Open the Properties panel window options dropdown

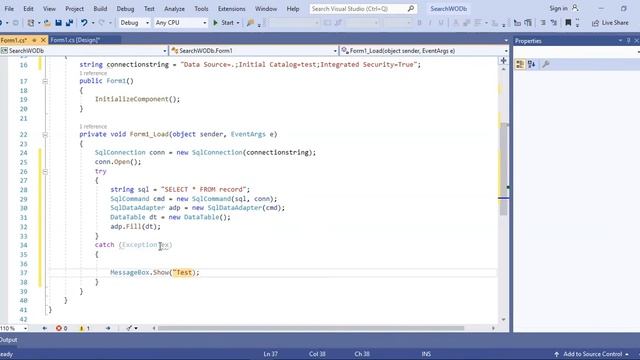pyautogui.click(x=620, y=41)
